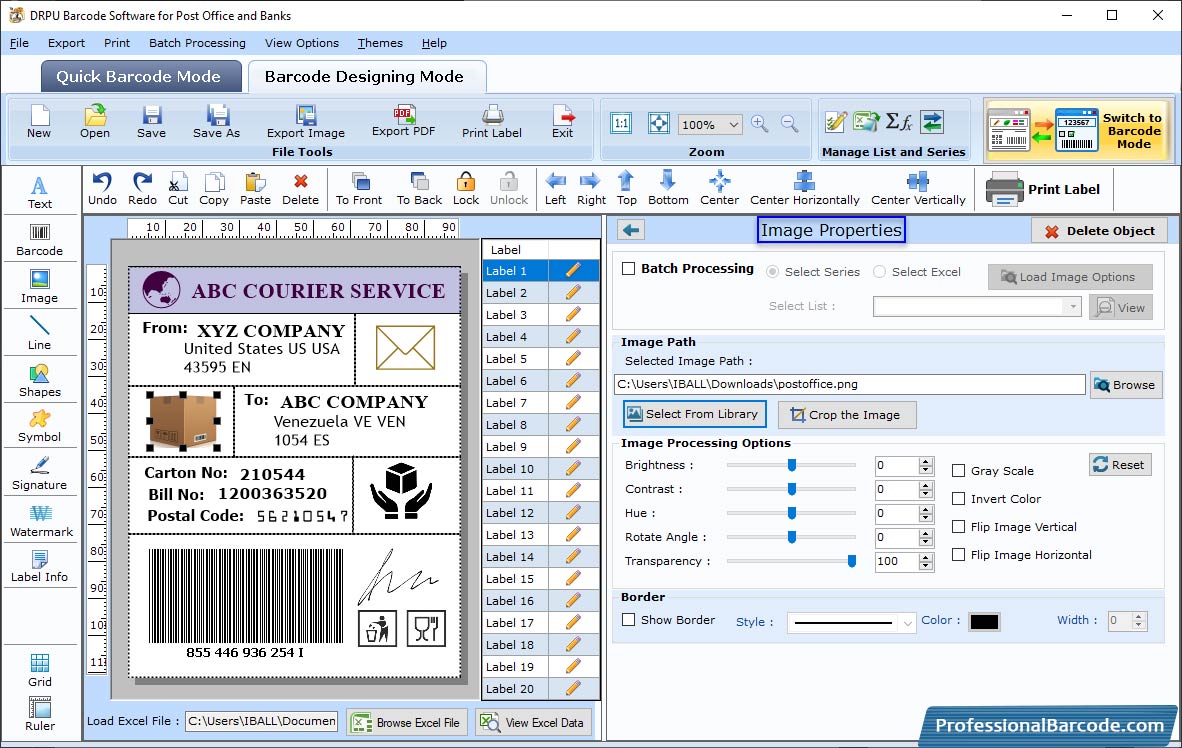Select the Line drawing tool
This screenshot has height=748, width=1182.
click(x=39, y=333)
